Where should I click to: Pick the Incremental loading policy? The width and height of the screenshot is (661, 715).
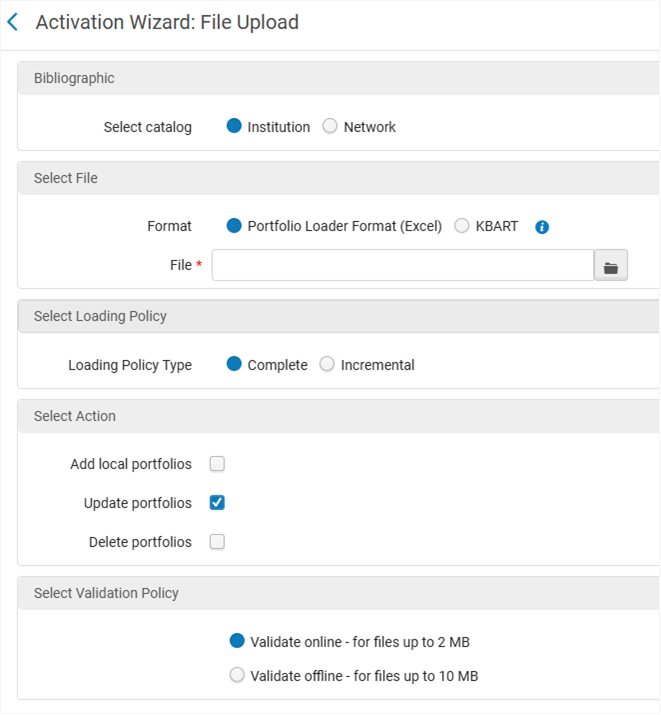(x=327, y=365)
